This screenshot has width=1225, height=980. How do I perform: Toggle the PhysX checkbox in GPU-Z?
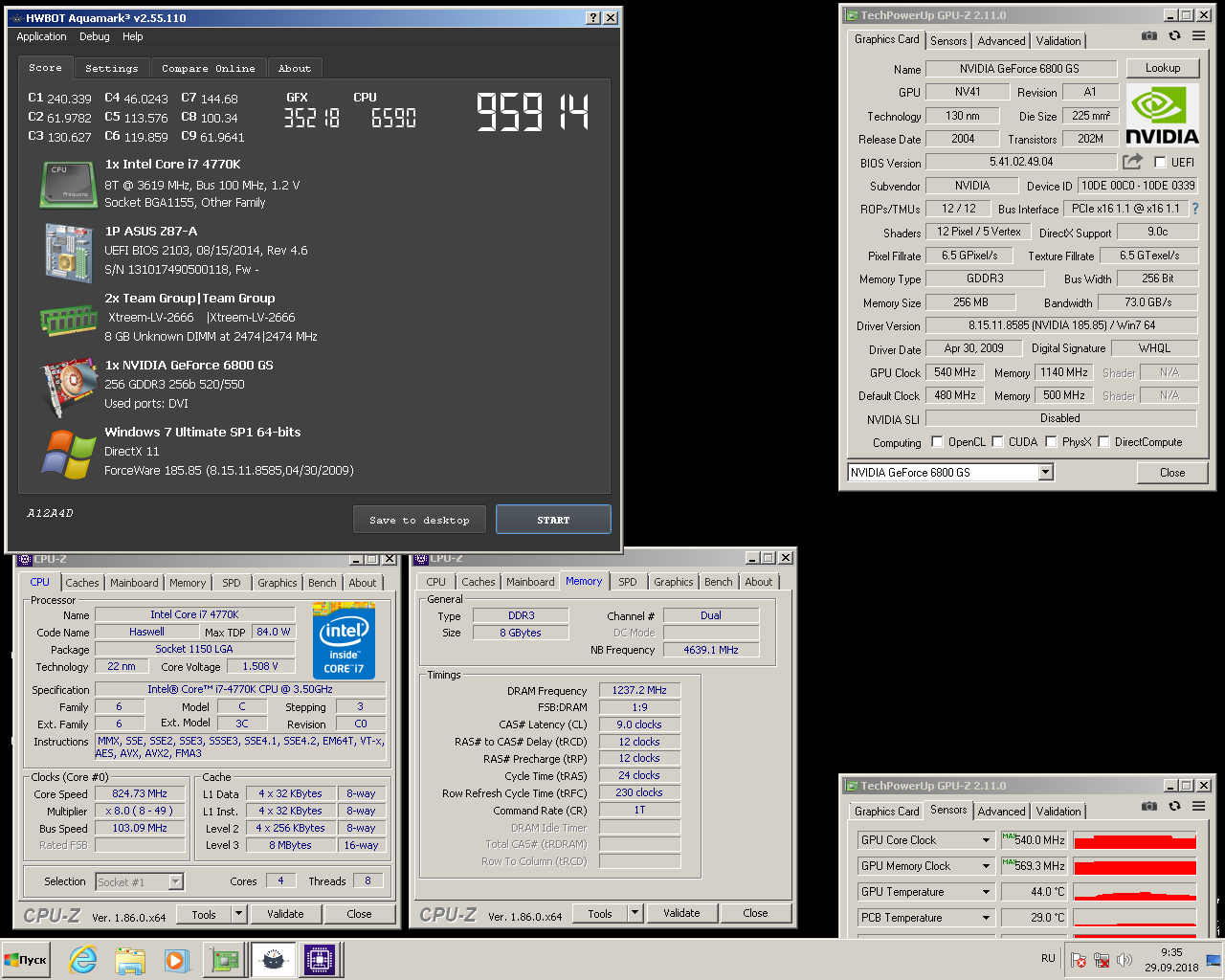(x=1051, y=441)
